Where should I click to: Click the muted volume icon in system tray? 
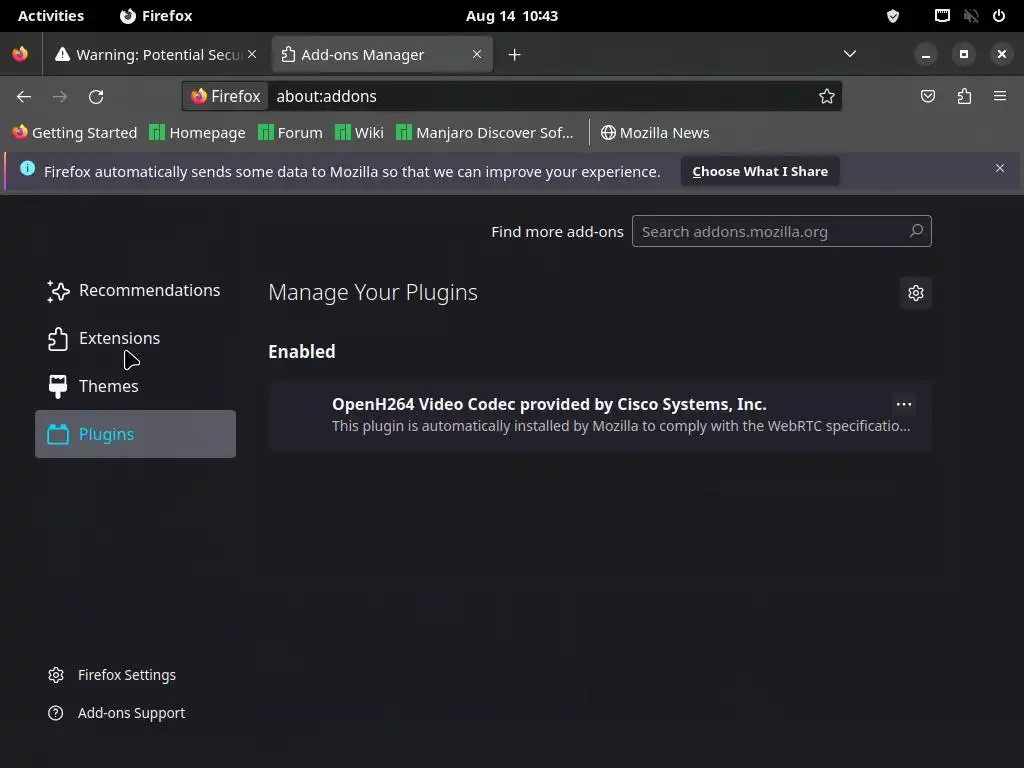click(970, 16)
